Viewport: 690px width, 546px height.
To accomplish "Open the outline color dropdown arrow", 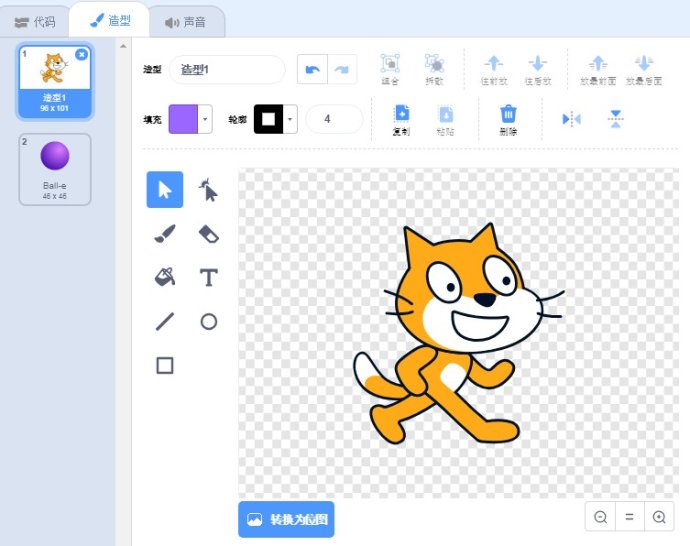I will point(290,119).
